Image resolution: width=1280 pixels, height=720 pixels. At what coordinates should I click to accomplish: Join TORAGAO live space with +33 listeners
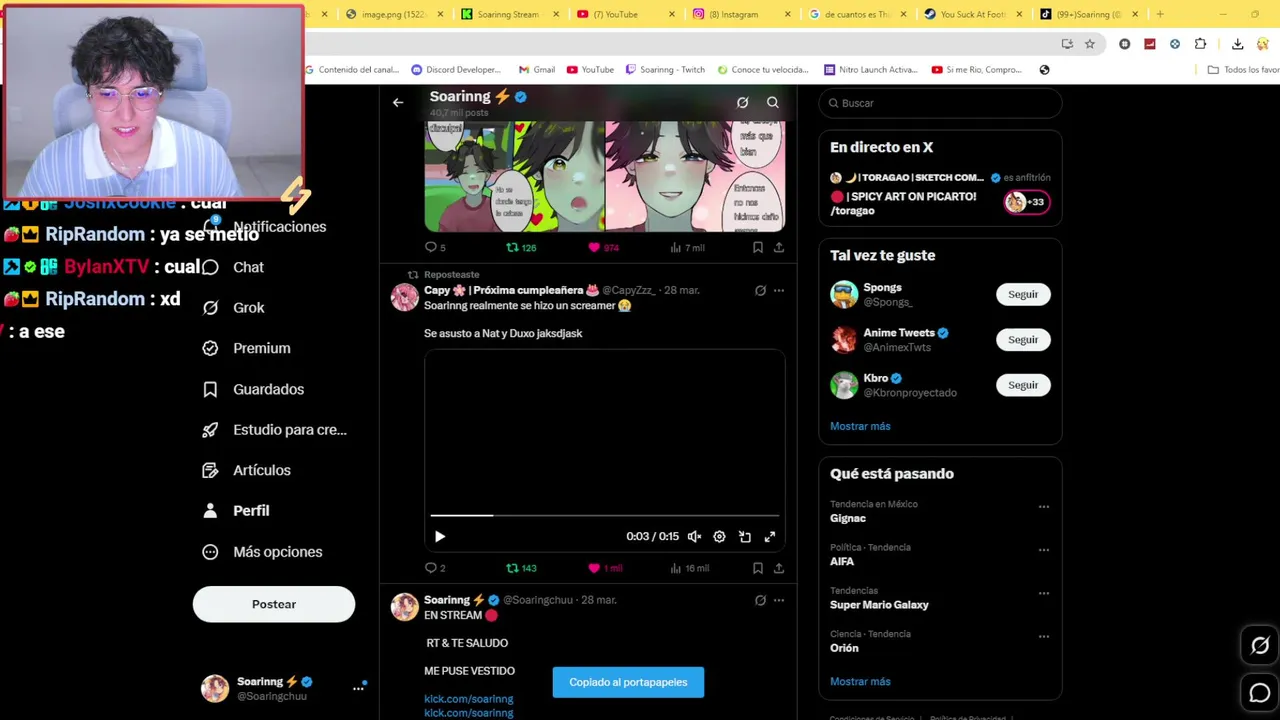[x=1027, y=202]
